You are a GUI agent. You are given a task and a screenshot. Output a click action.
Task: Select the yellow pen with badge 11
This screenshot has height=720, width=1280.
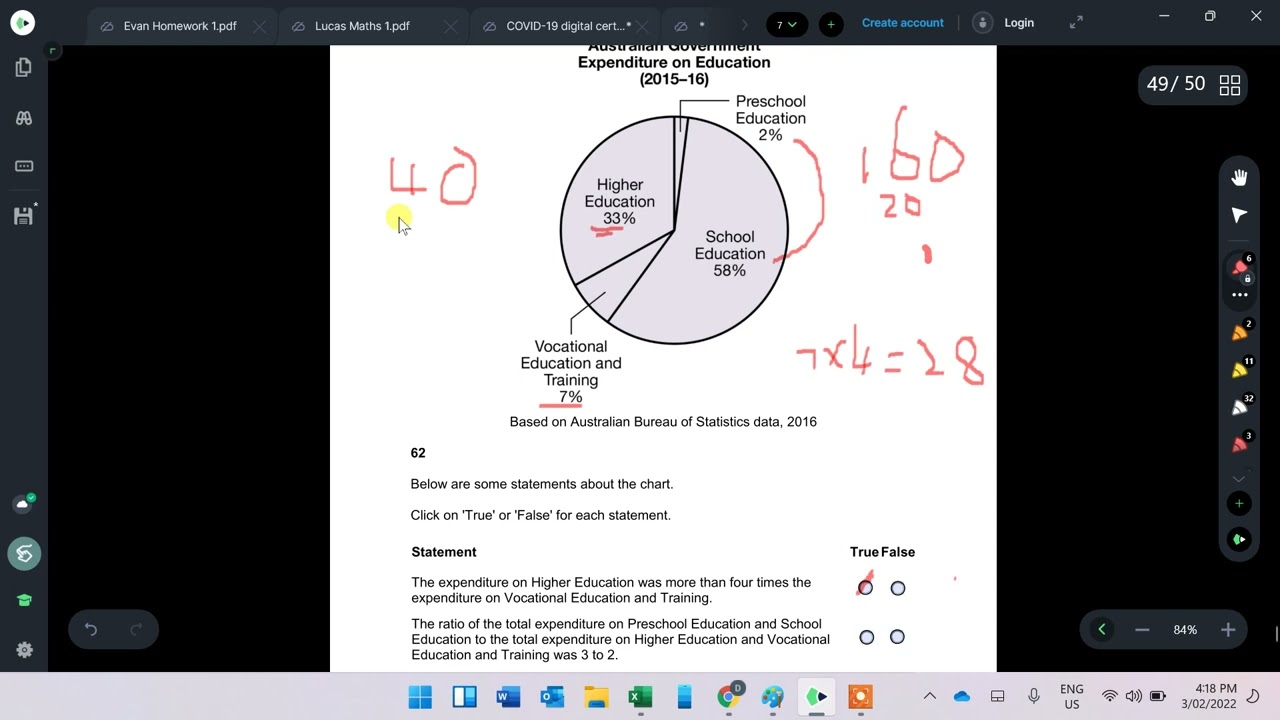tap(1240, 370)
